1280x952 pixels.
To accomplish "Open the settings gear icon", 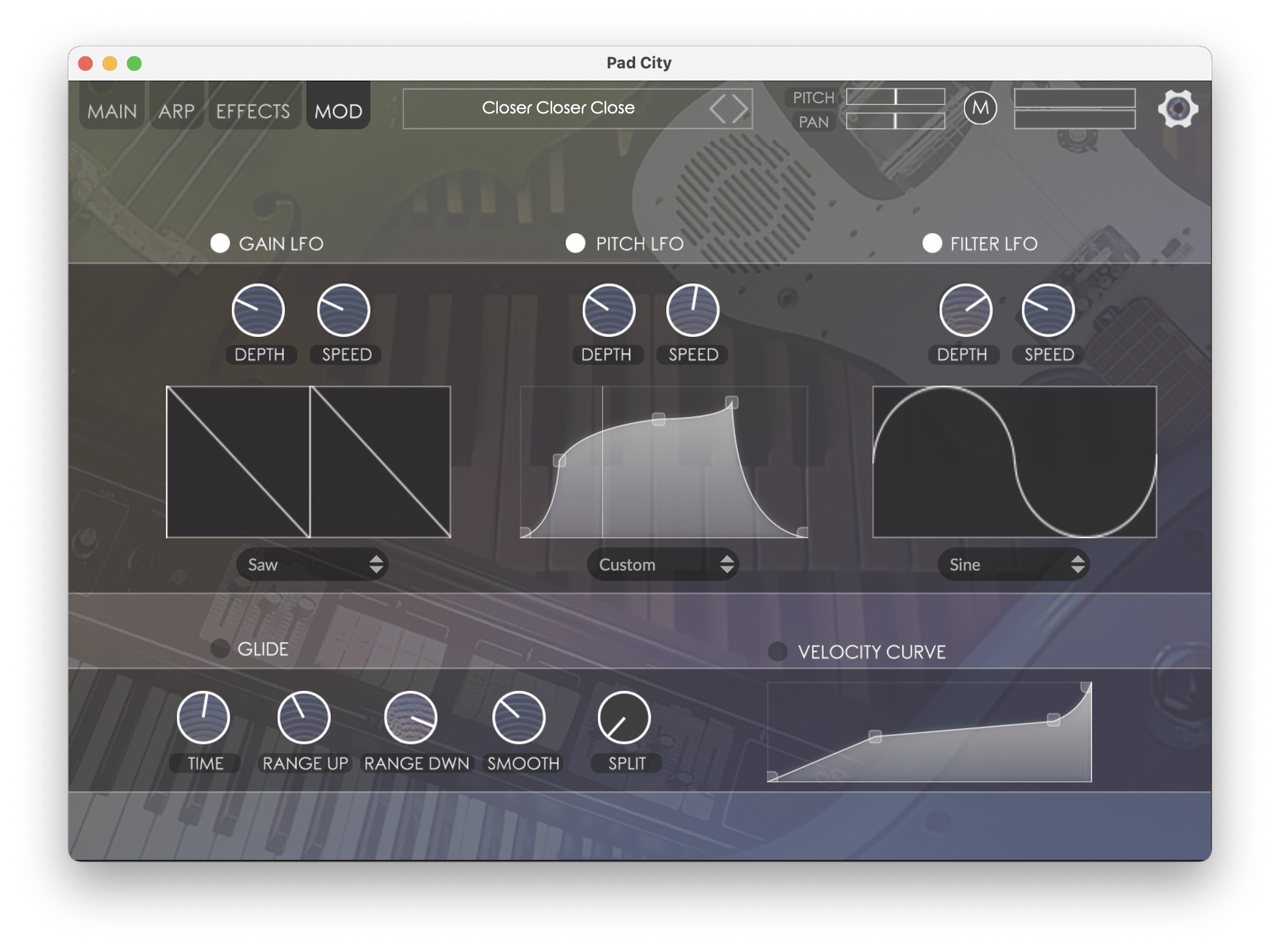I will click(x=1178, y=109).
